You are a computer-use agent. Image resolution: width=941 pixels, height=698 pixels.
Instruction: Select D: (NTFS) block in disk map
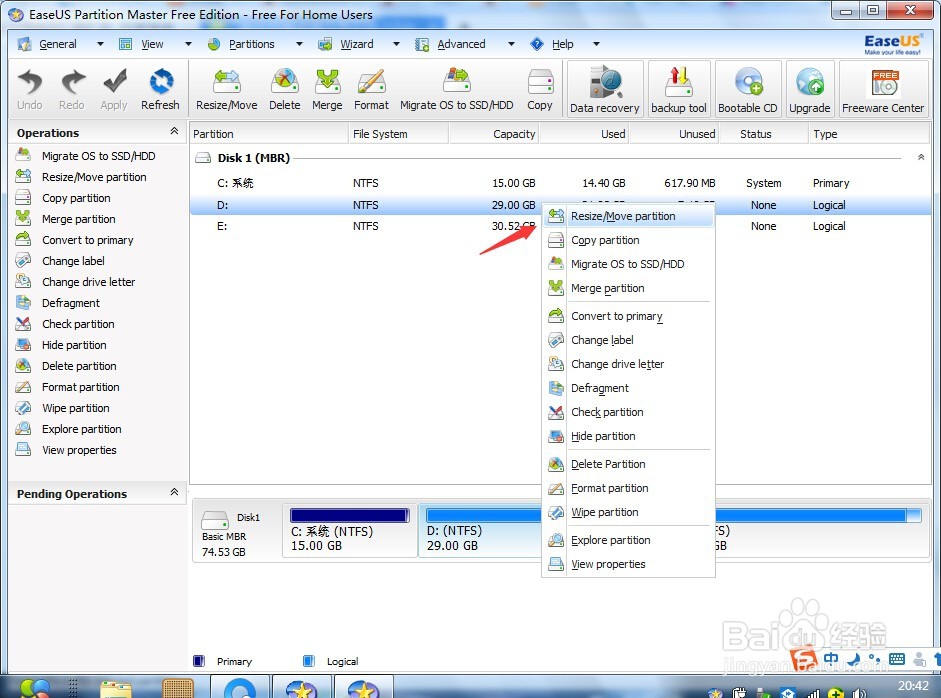(480, 531)
